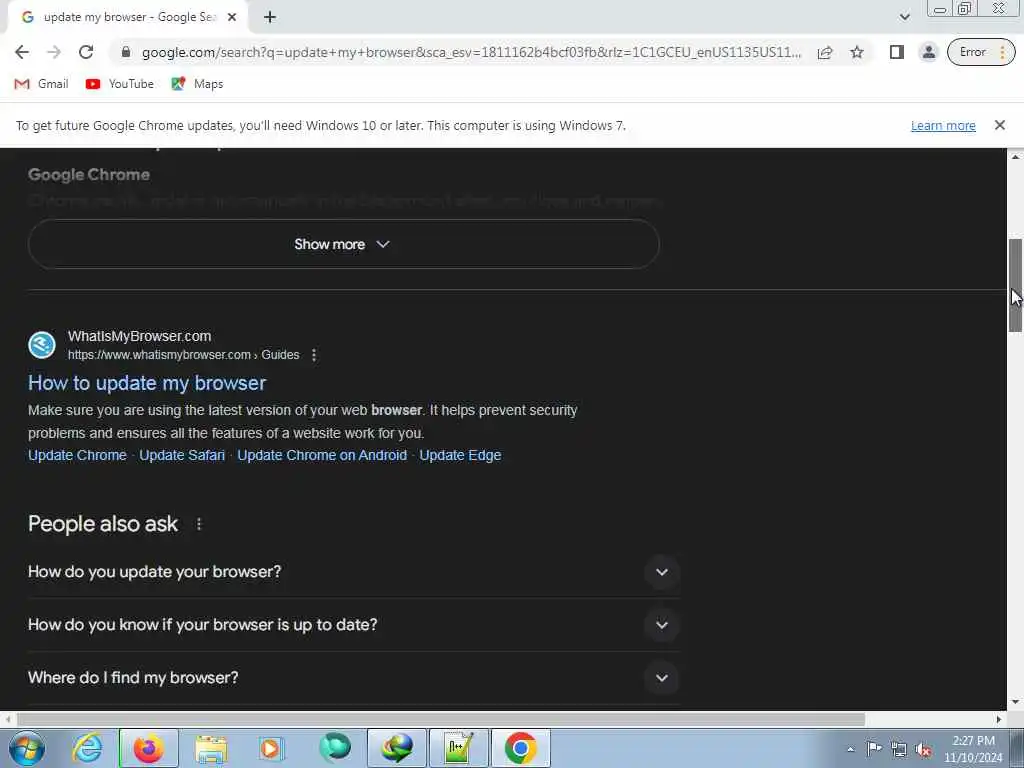Open the Maps bookmark
This screenshot has width=1024, height=768.
coord(197,84)
